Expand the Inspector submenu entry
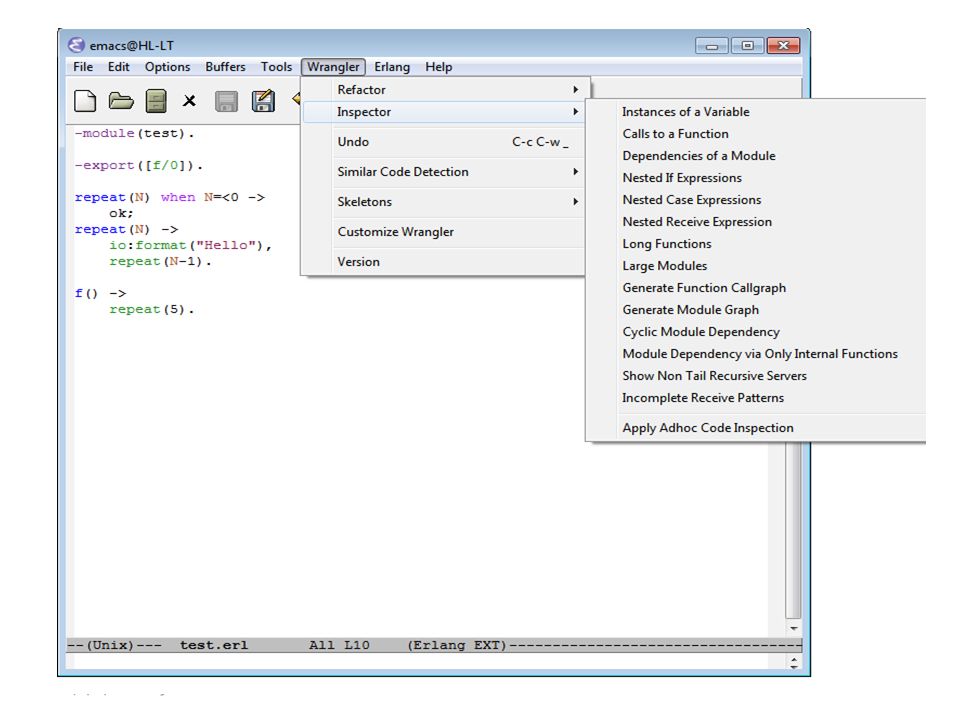 [x=444, y=111]
